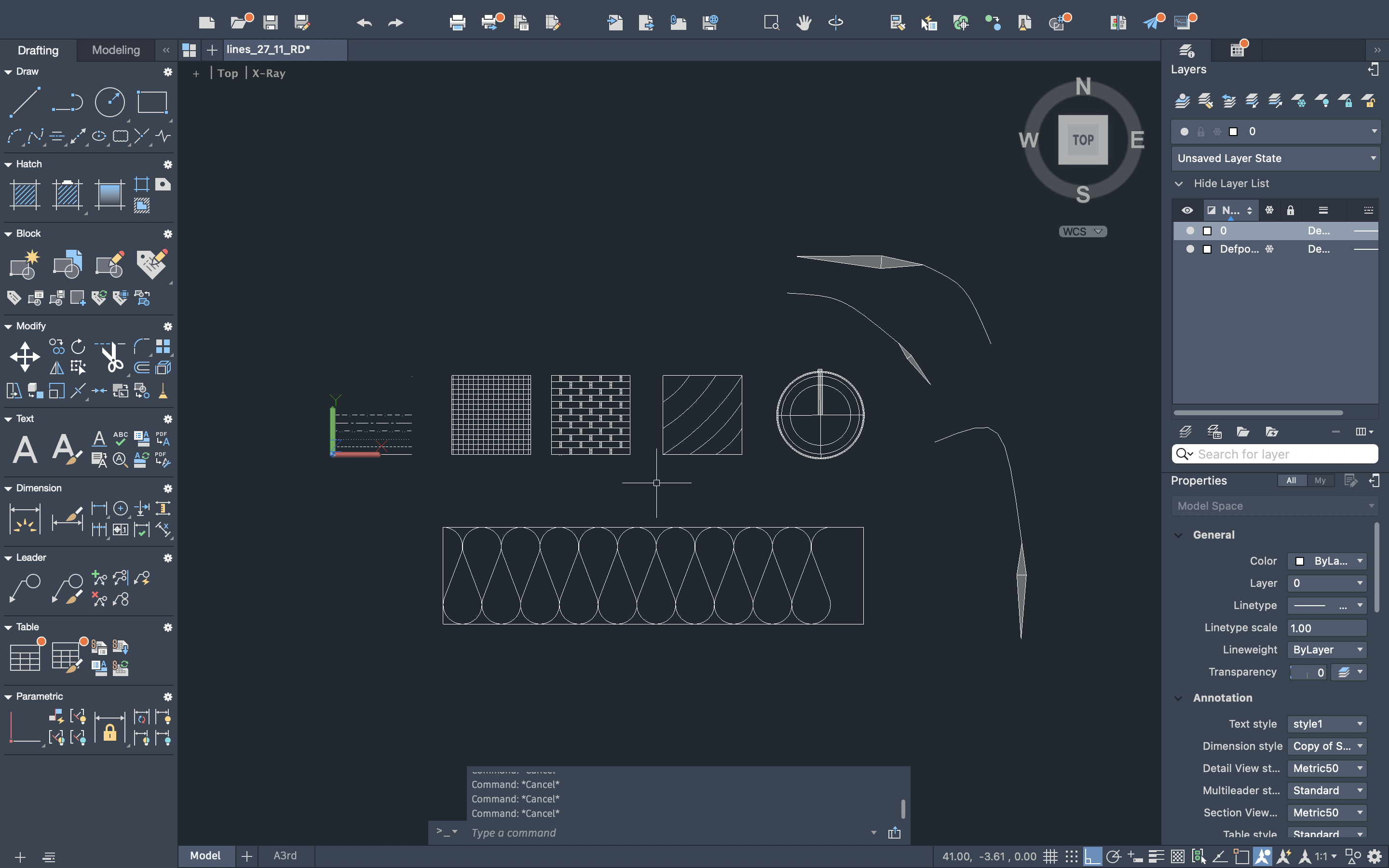Click the Search for layer field
The height and width of the screenshot is (868, 1389).
(x=1283, y=454)
